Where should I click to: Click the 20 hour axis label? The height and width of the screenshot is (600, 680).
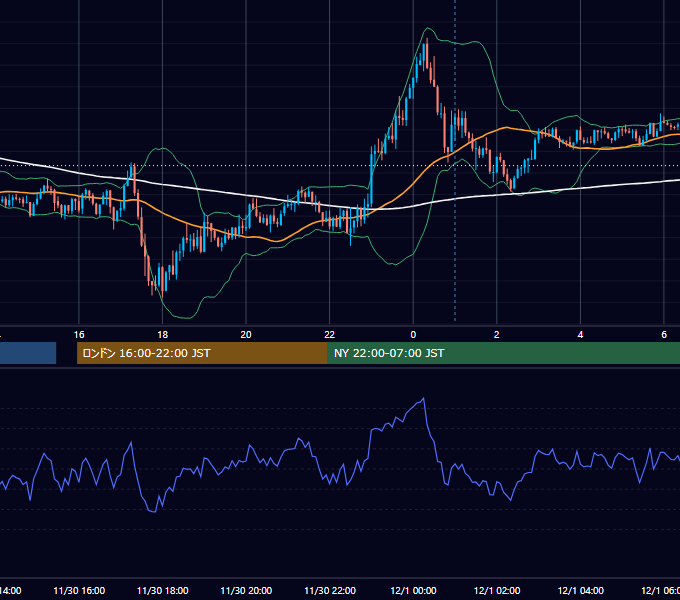pos(246,335)
